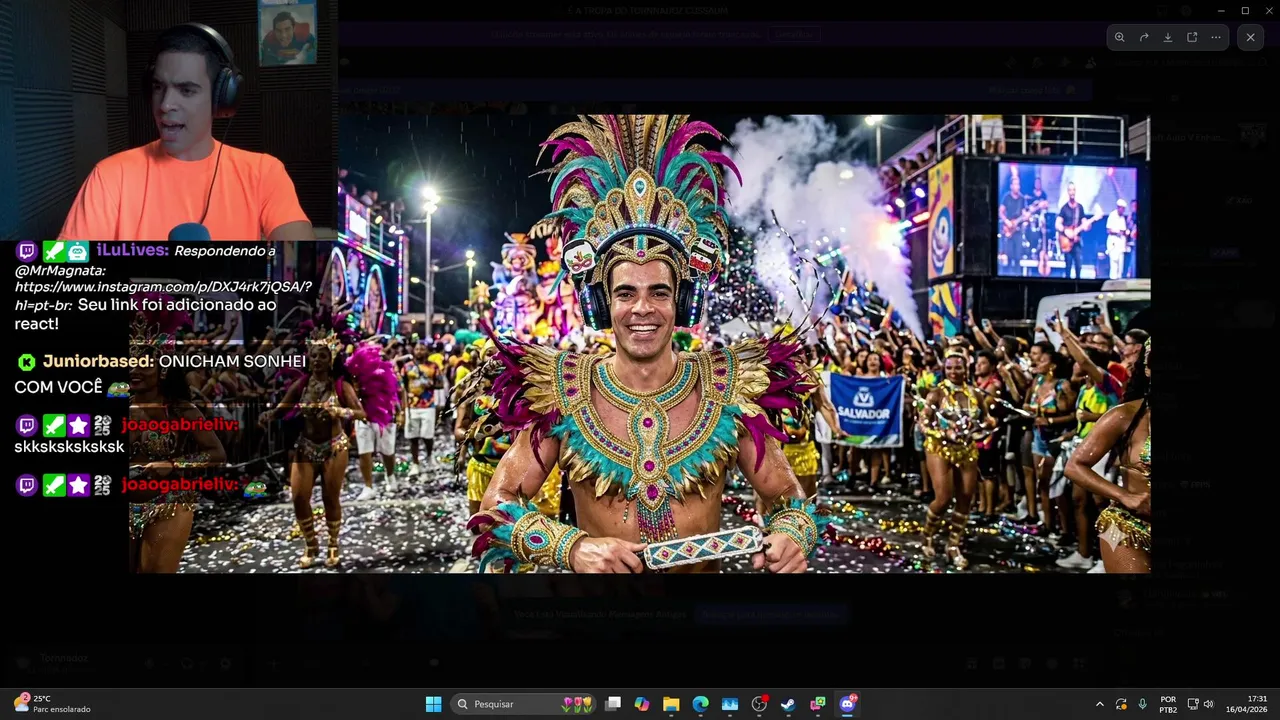This screenshot has width=1280, height=720.
Task: Click the Twitch badge next to iLuLives
Action: pyautogui.click(x=27, y=251)
